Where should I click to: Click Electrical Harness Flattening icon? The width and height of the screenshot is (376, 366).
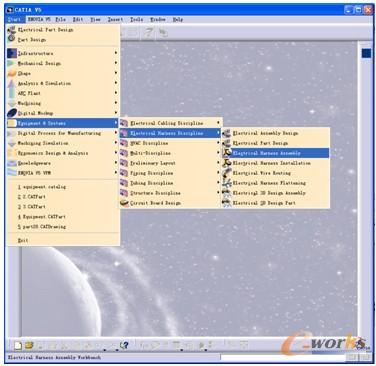(x=227, y=183)
